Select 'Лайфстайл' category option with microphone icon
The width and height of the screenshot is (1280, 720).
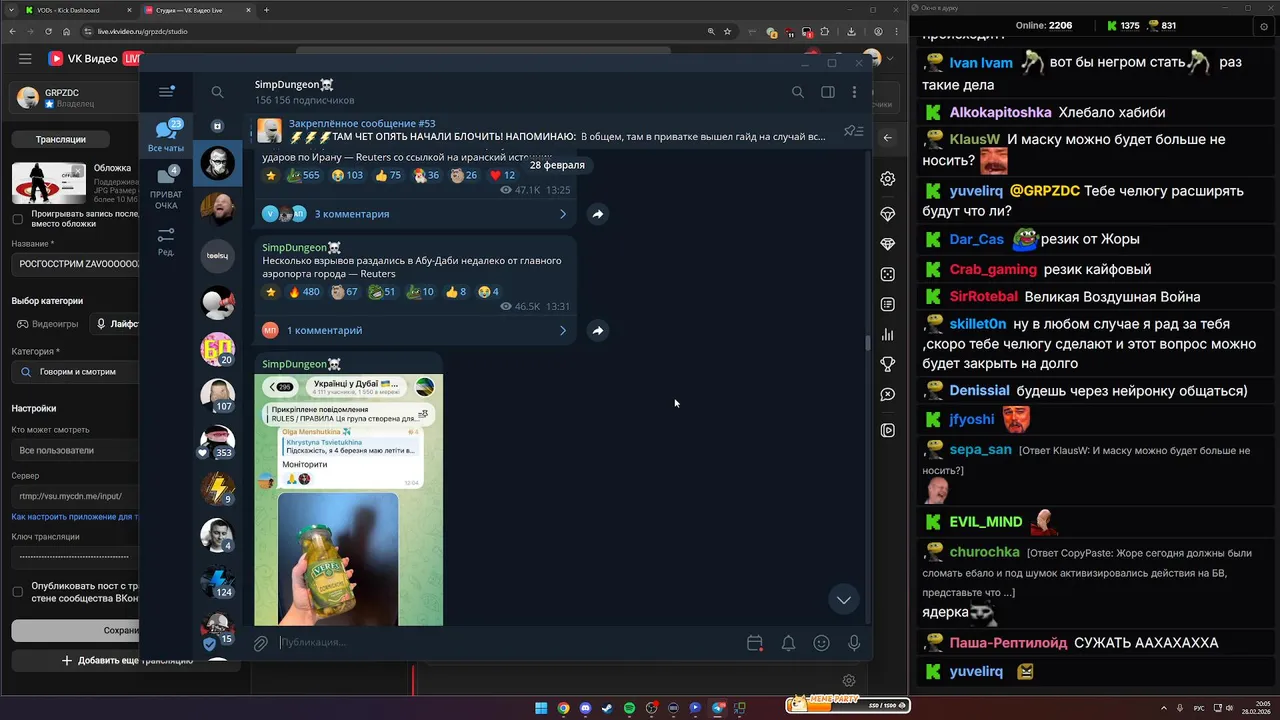tap(117, 324)
